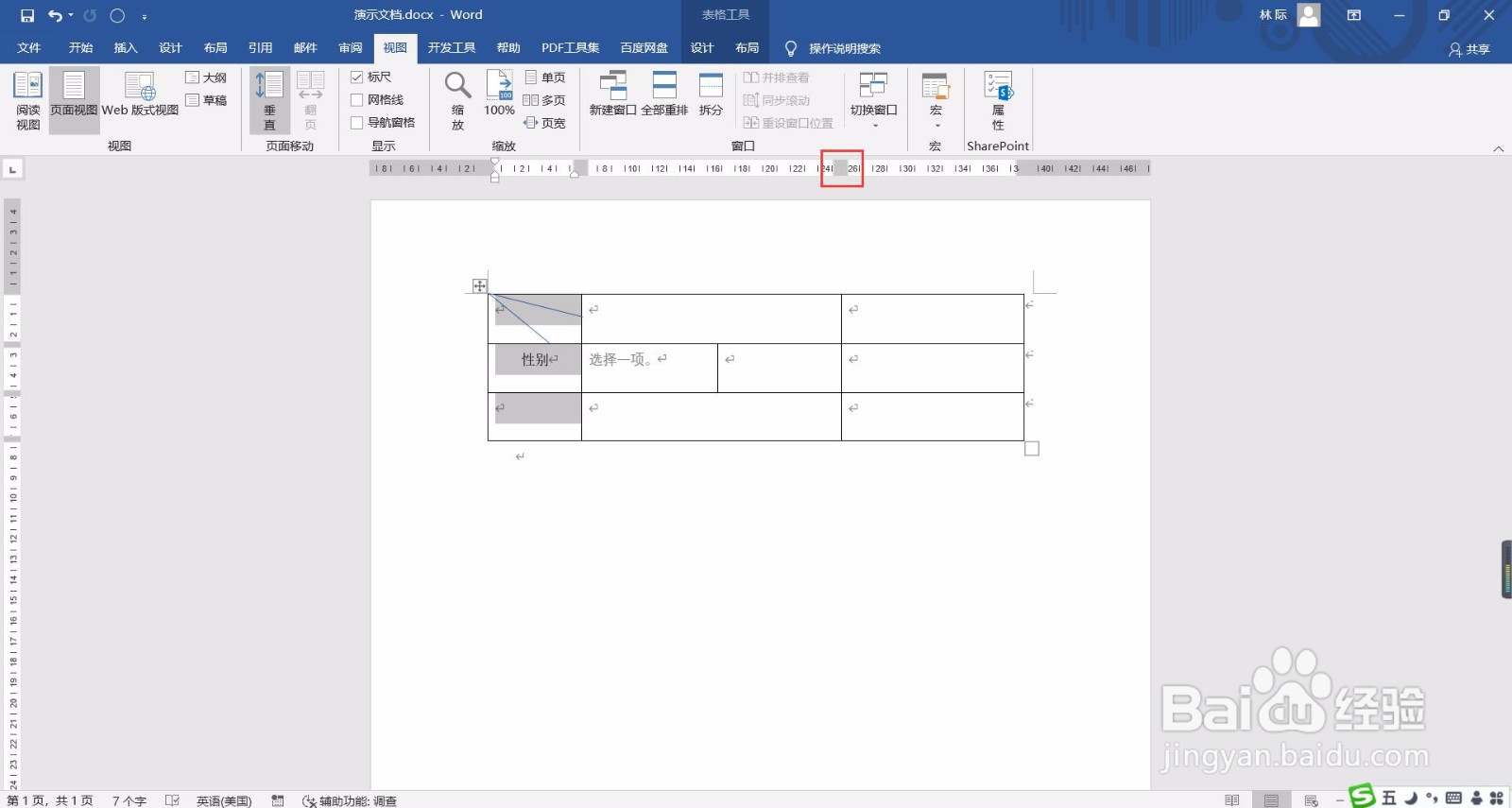Switch to the 开发工具 developer tab
The width and height of the screenshot is (1512, 808).
pos(452,48)
